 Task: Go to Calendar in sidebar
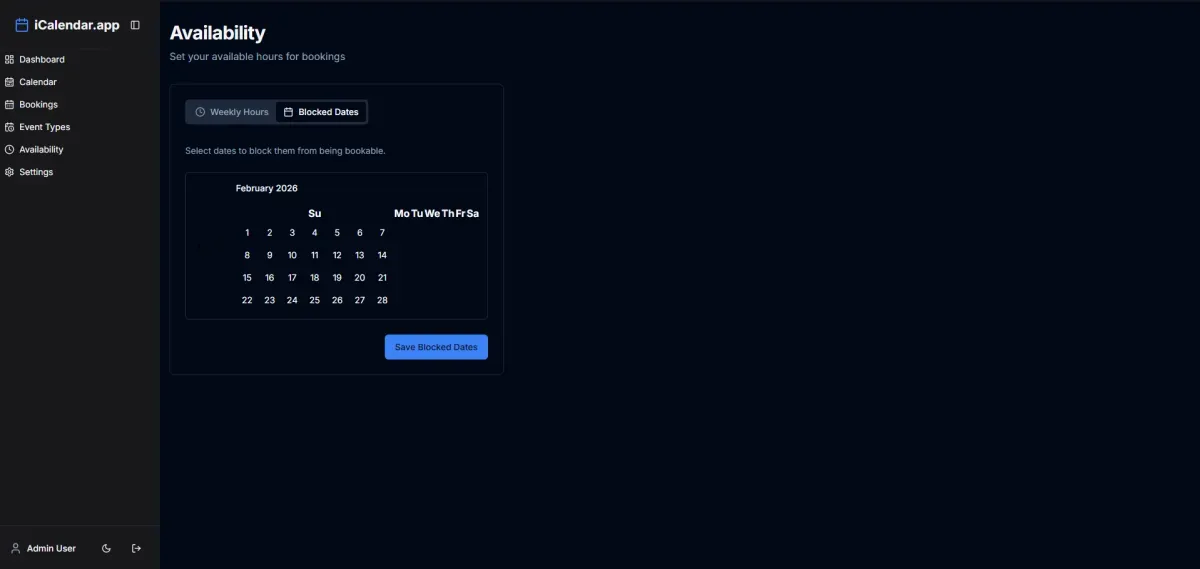[37, 82]
